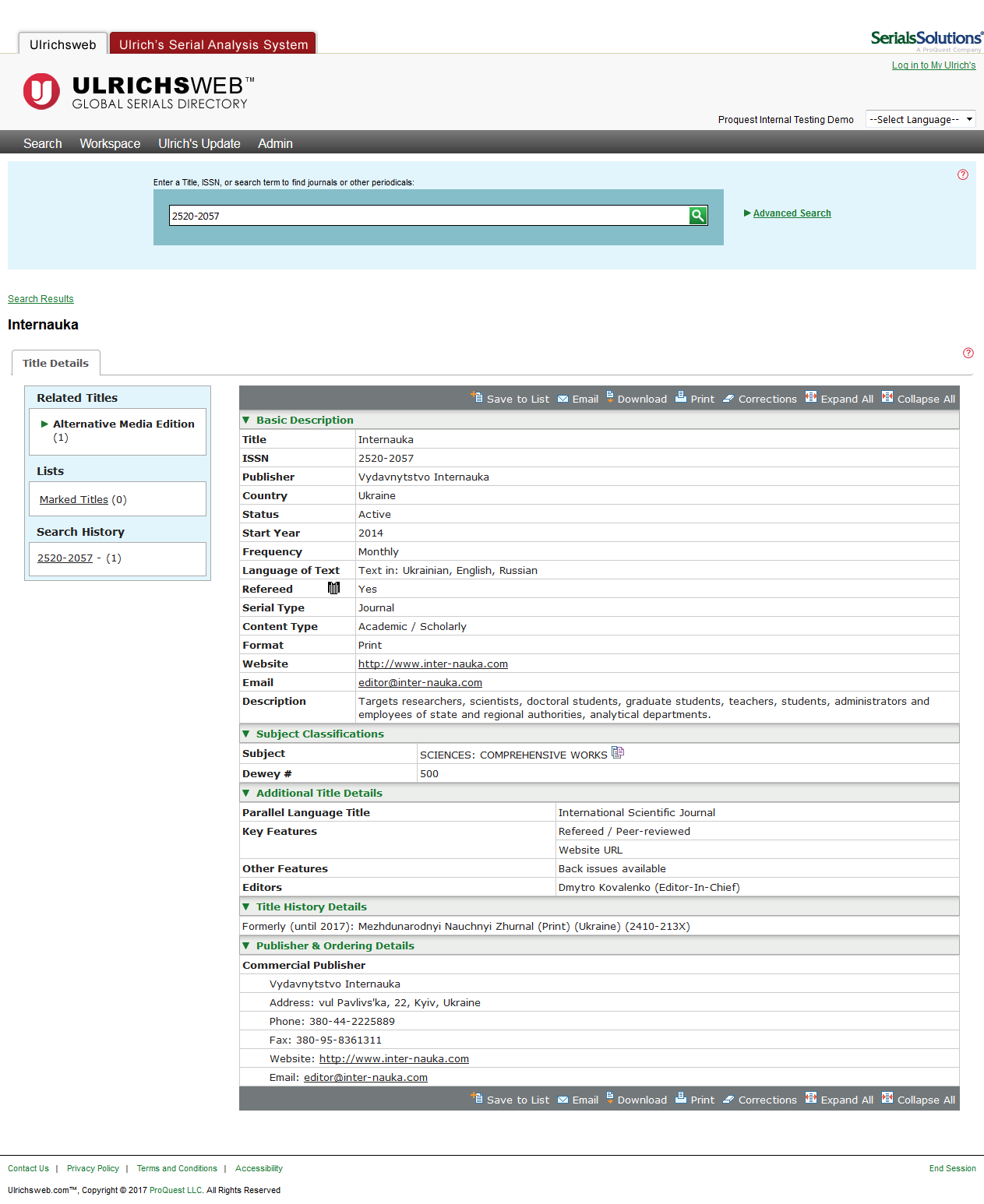
Task: Click editor email link in Basic Description
Action: 420,682
